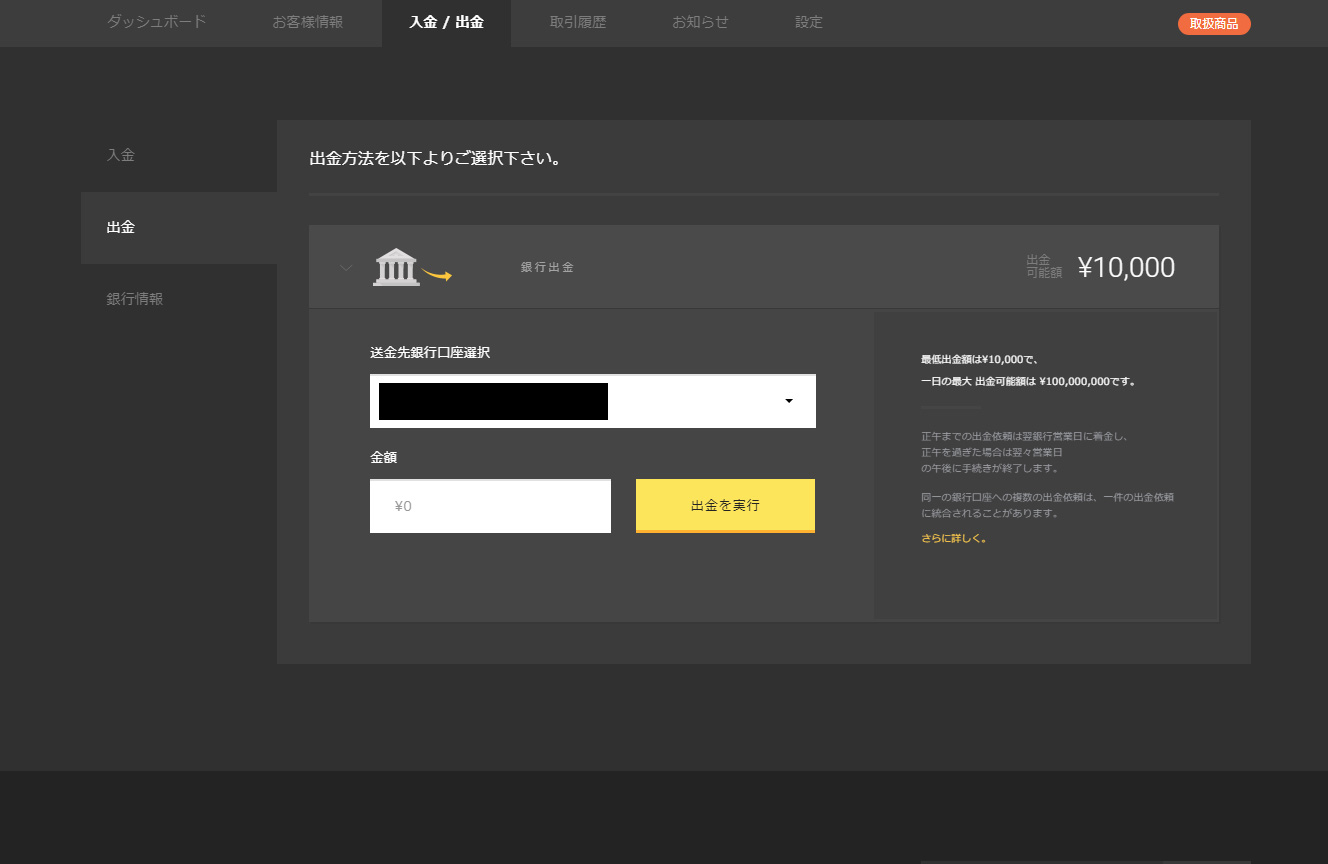This screenshot has height=864, width=1328.
Task: Open 取引履歴 tab
Action: pos(578,22)
